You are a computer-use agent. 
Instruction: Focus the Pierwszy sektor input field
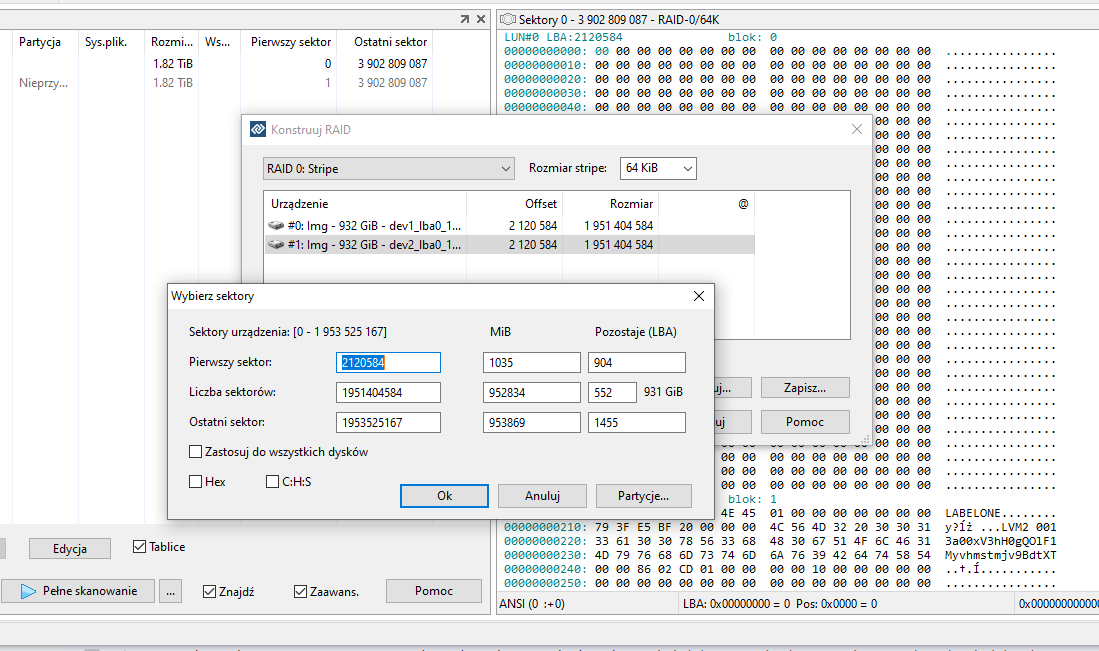click(x=388, y=362)
